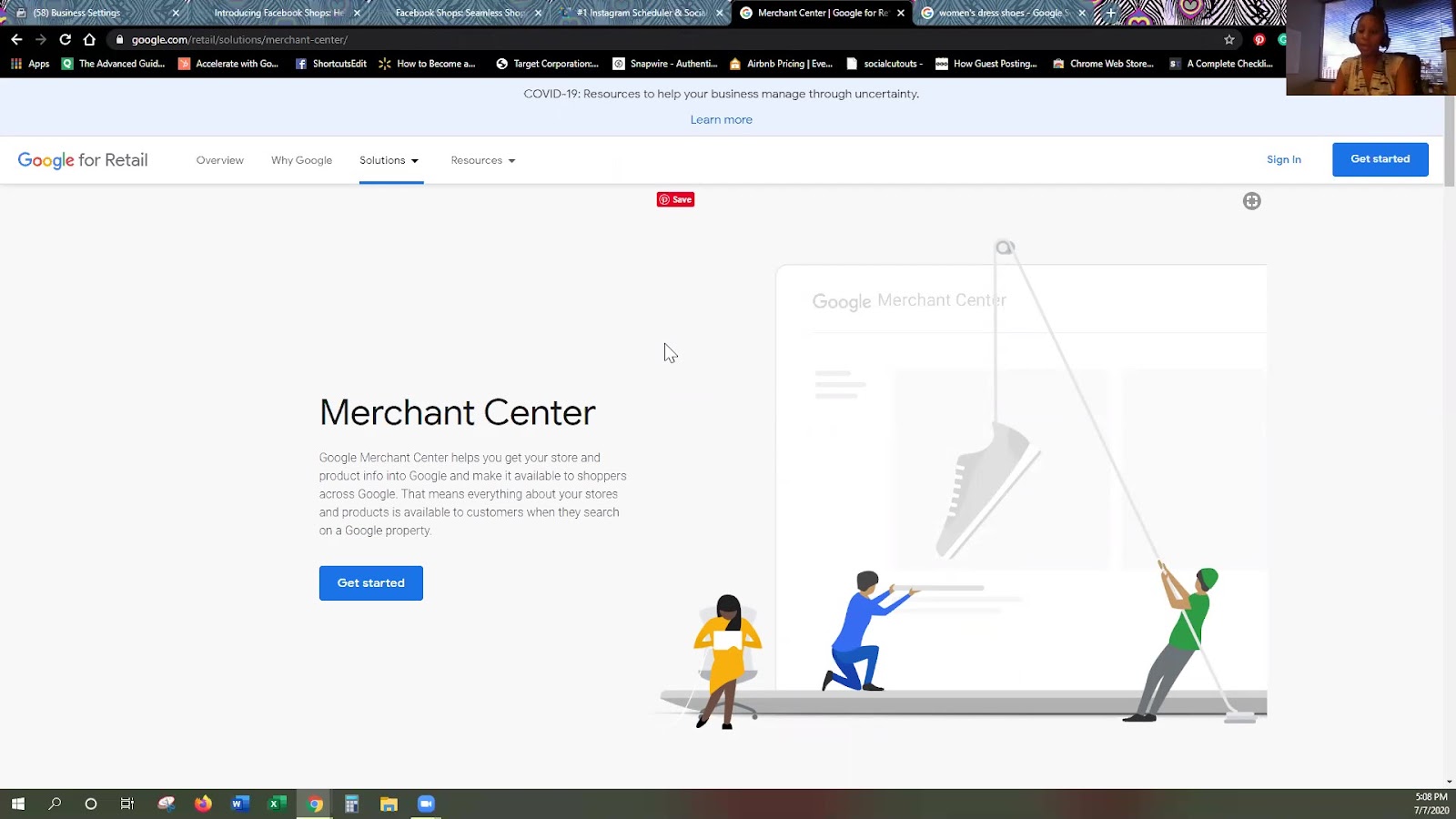This screenshot has height=819, width=1456.
Task: Open File Explorer from the taskbar
Action: (389, 804)
